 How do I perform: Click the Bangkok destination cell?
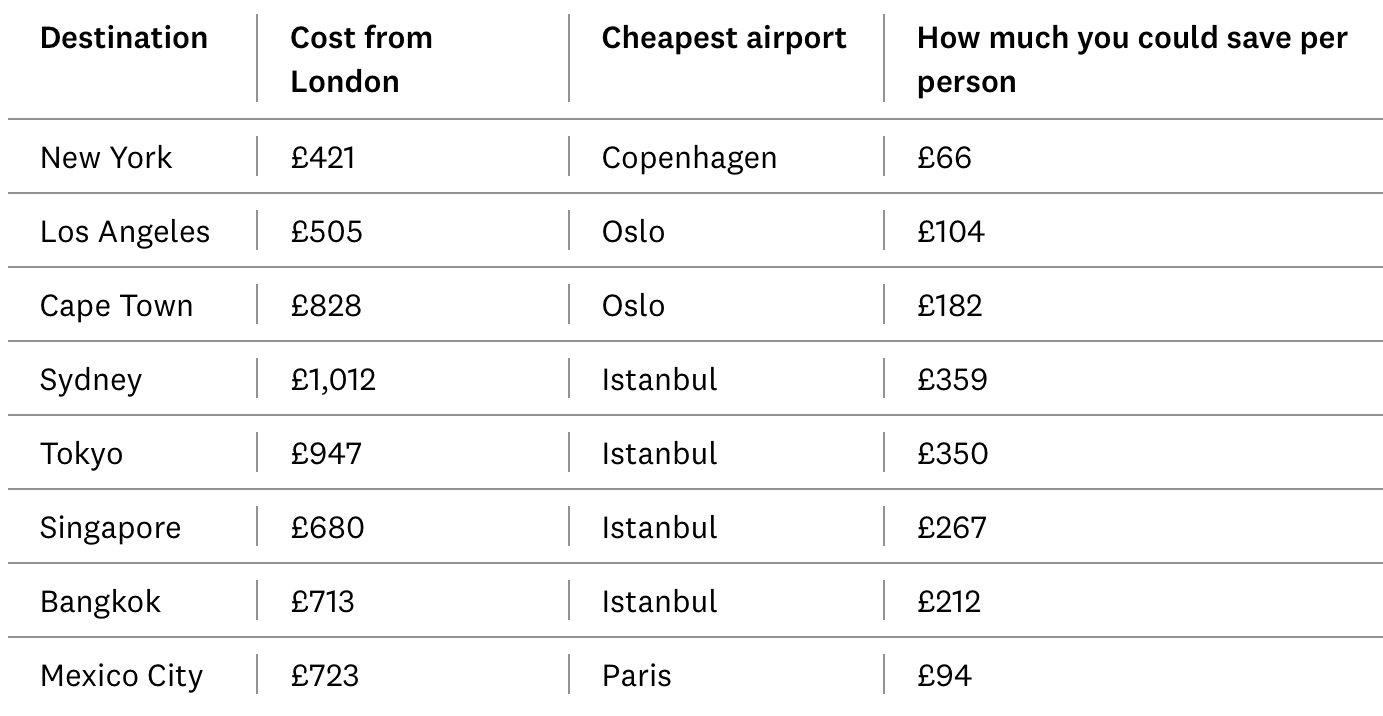(100, 601)
